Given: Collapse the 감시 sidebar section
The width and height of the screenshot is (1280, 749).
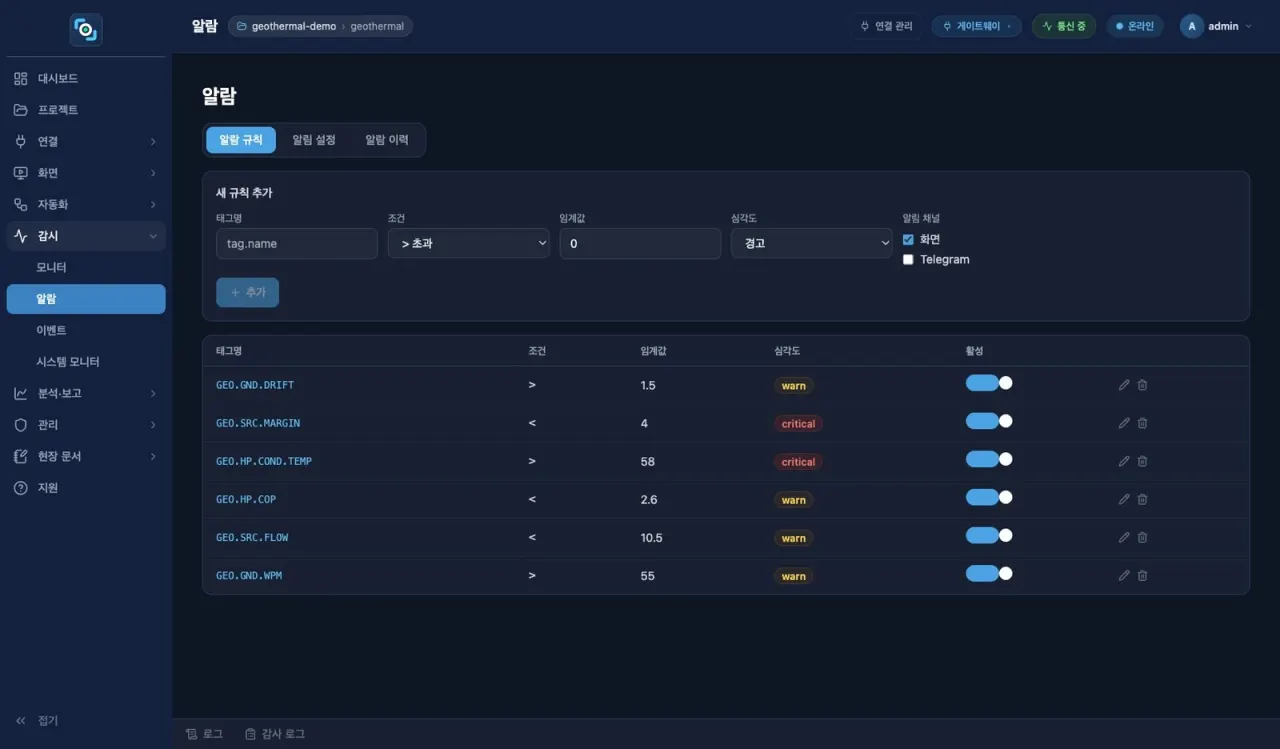Looking at the screenshot, I should 86,236.
